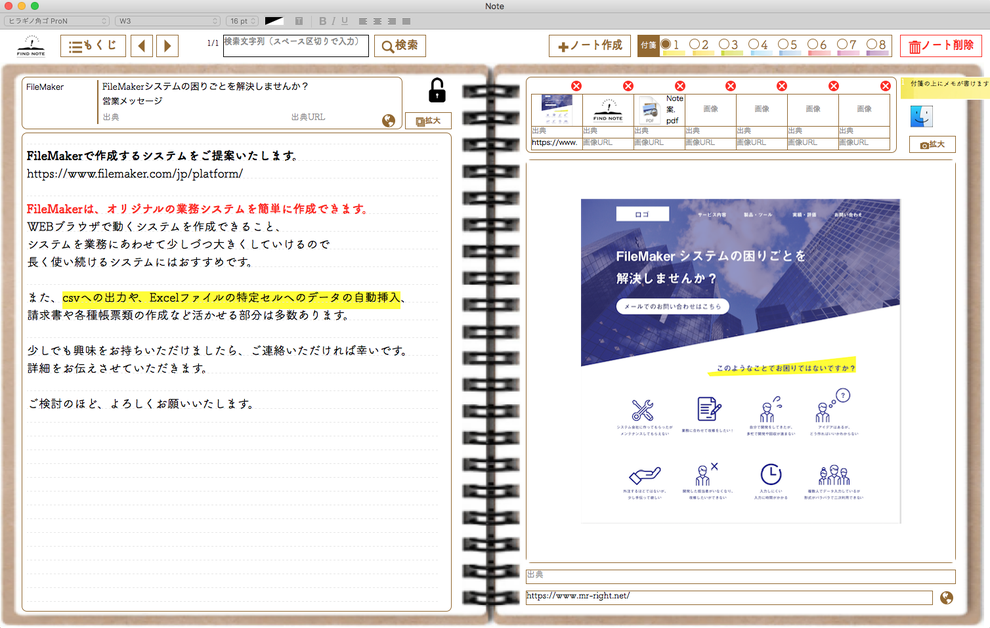Center align text
The image size is (990, 628).
377,21
